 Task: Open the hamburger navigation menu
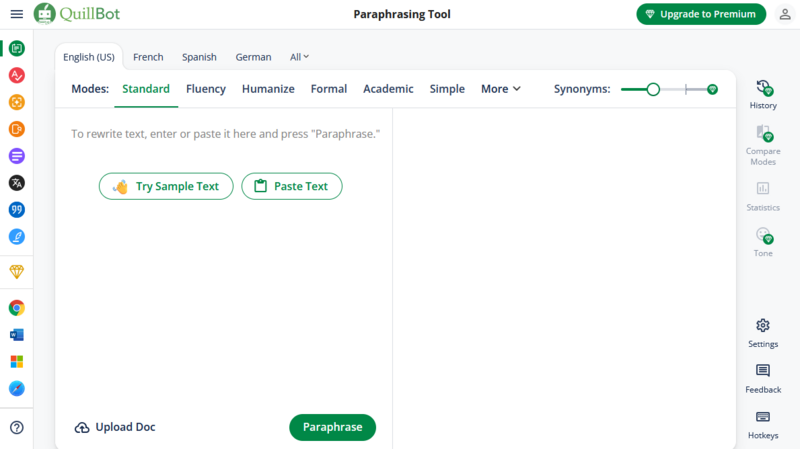click(16, 14)
